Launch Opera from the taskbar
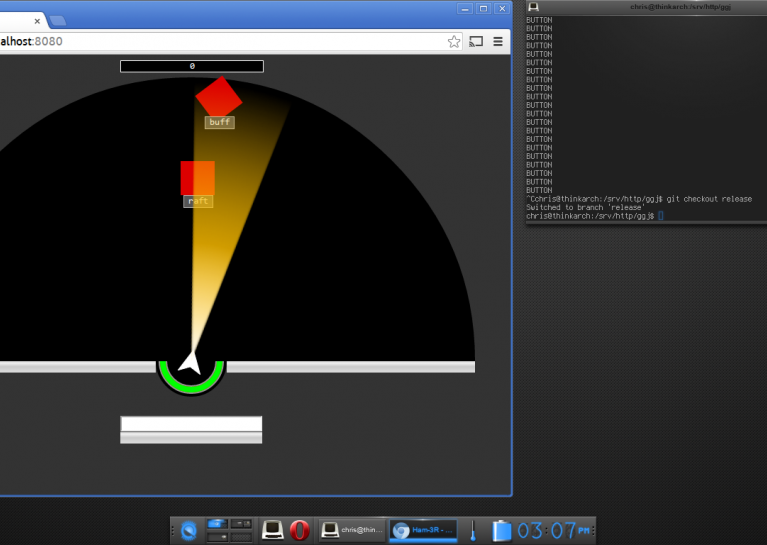This screenshot has height=545, width=767. (299, 530)
